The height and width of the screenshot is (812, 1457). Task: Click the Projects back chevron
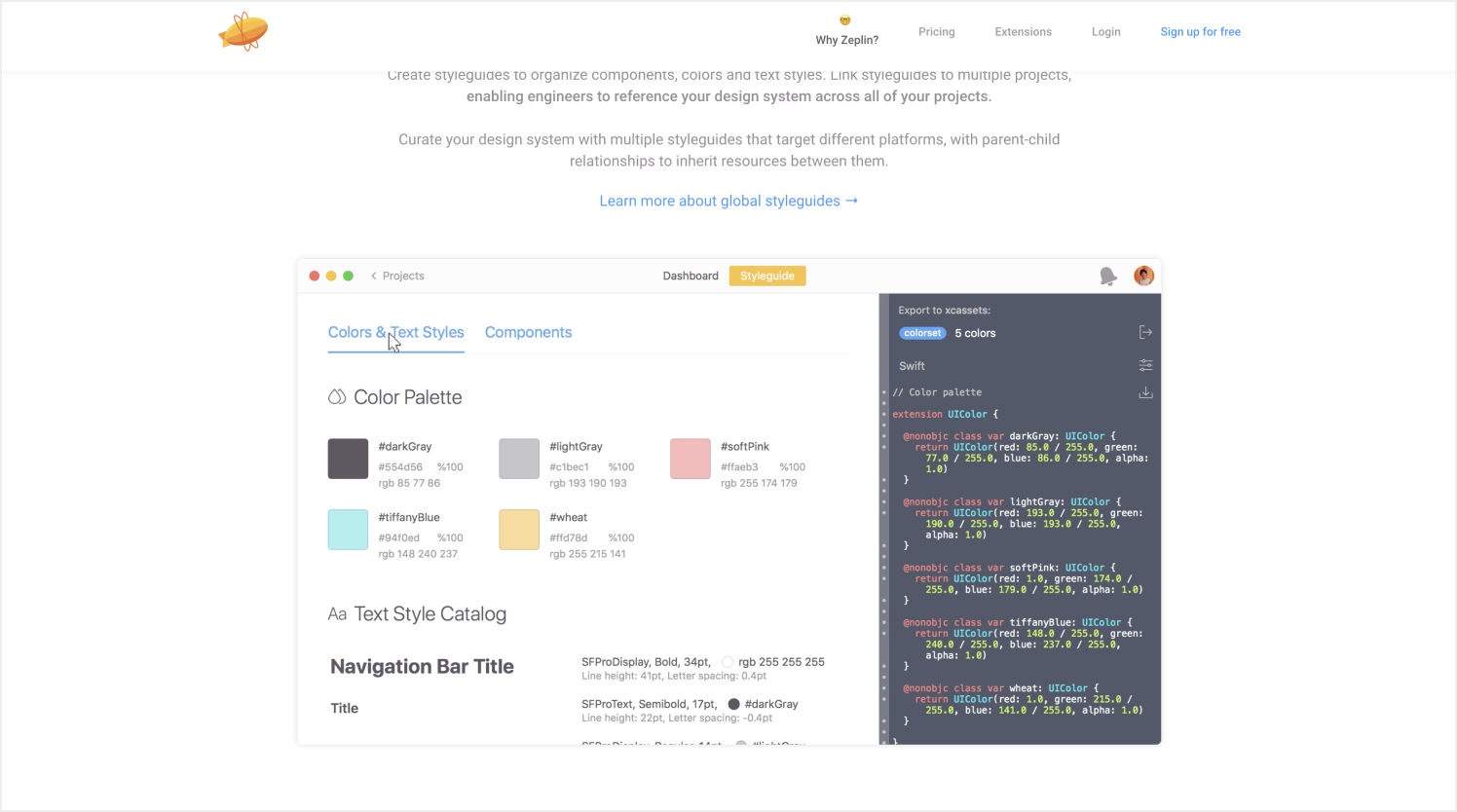tap(374, 277)
